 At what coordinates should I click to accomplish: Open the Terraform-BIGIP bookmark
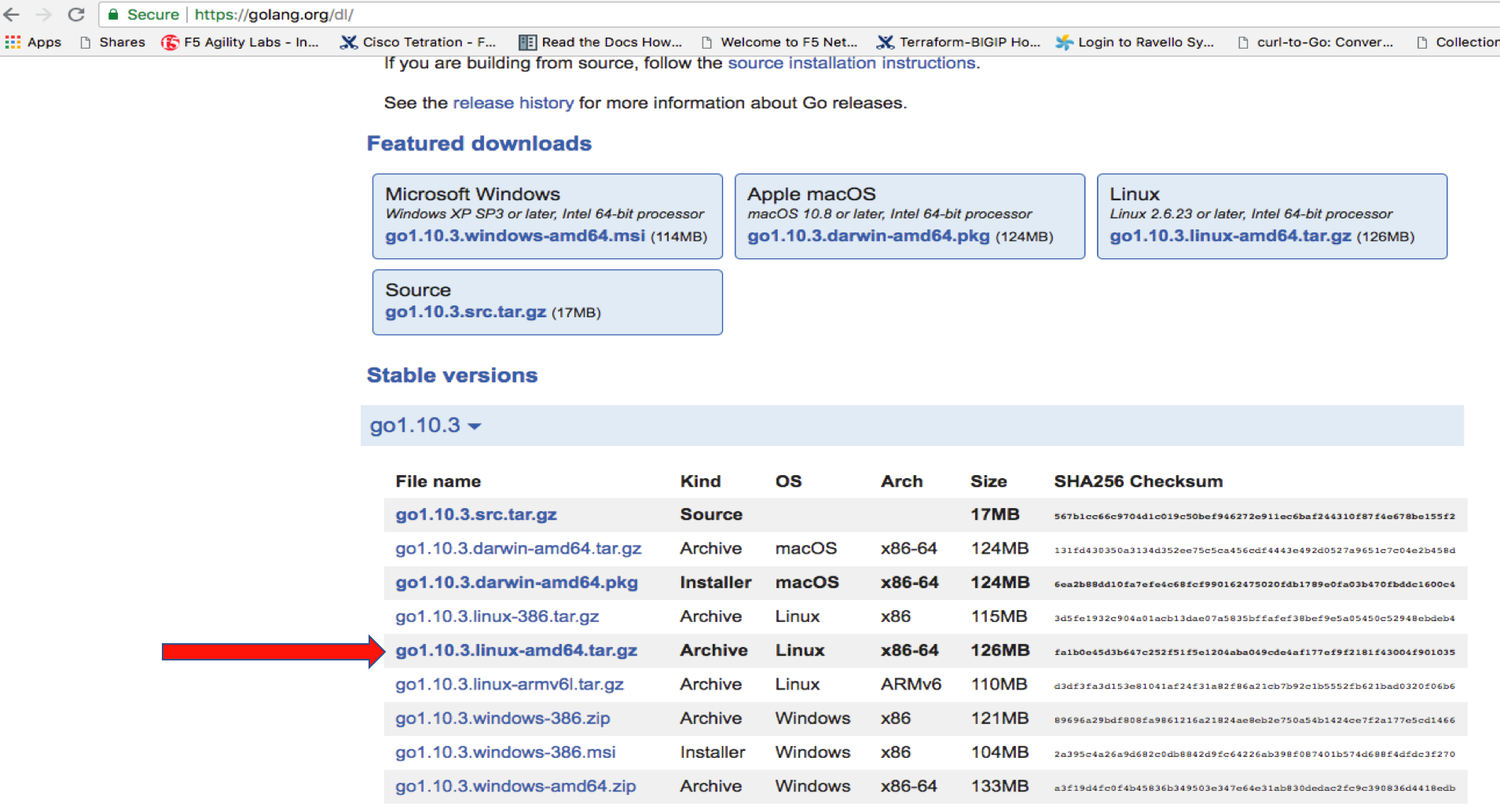tap(959, 42)
